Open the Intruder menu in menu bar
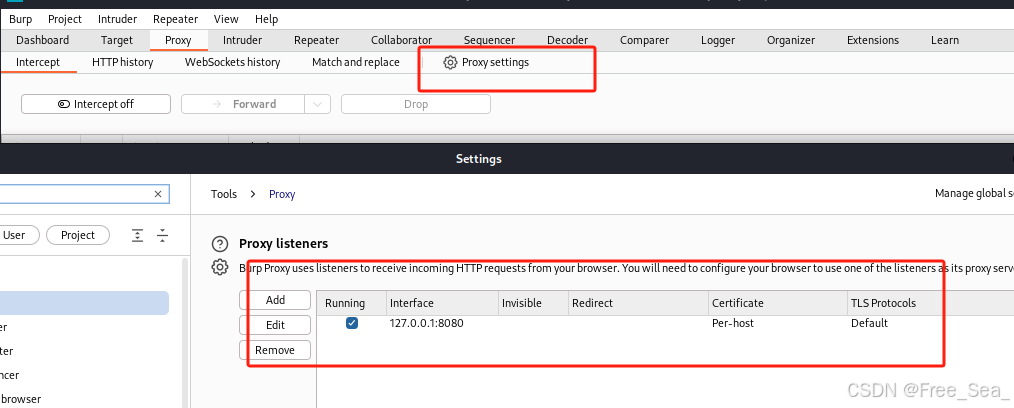This screenshot has width=1014, height=408. [x=118, y=19]
